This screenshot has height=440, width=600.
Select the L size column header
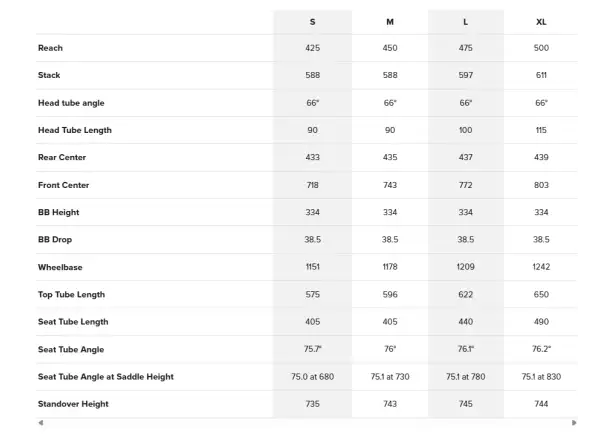pos(466,22)
